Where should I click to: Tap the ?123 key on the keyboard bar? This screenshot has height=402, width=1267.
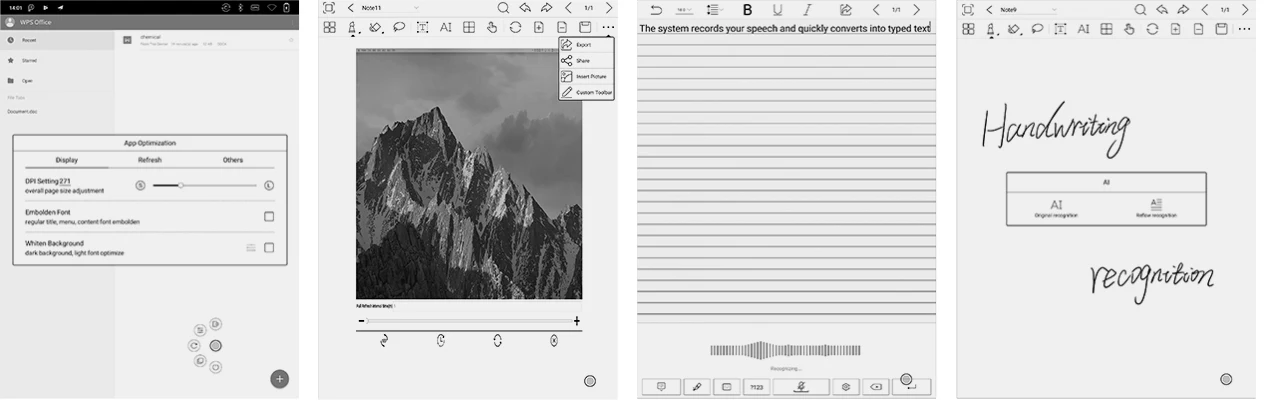[755, 386]
